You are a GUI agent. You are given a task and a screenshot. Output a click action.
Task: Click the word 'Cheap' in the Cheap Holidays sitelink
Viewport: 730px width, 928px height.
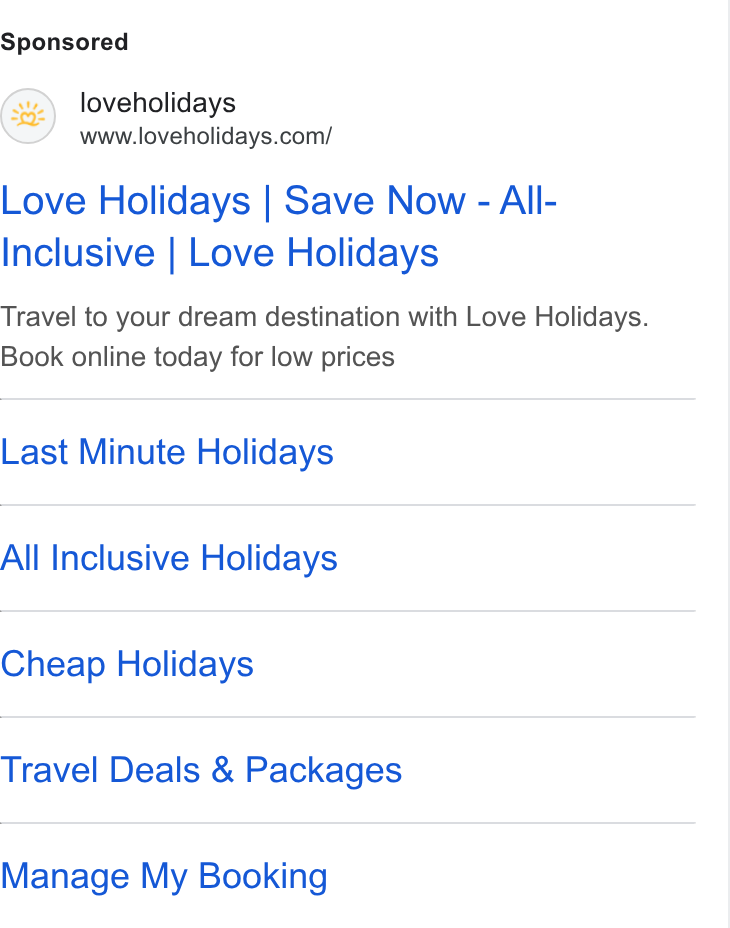point(53,665)
